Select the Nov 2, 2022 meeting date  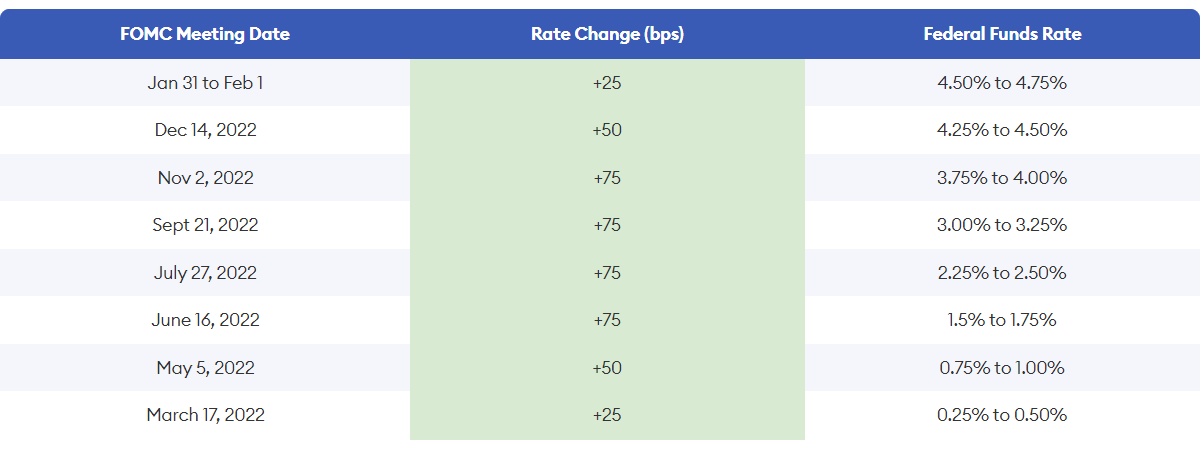pyautogui.click(x=205, y=178)
